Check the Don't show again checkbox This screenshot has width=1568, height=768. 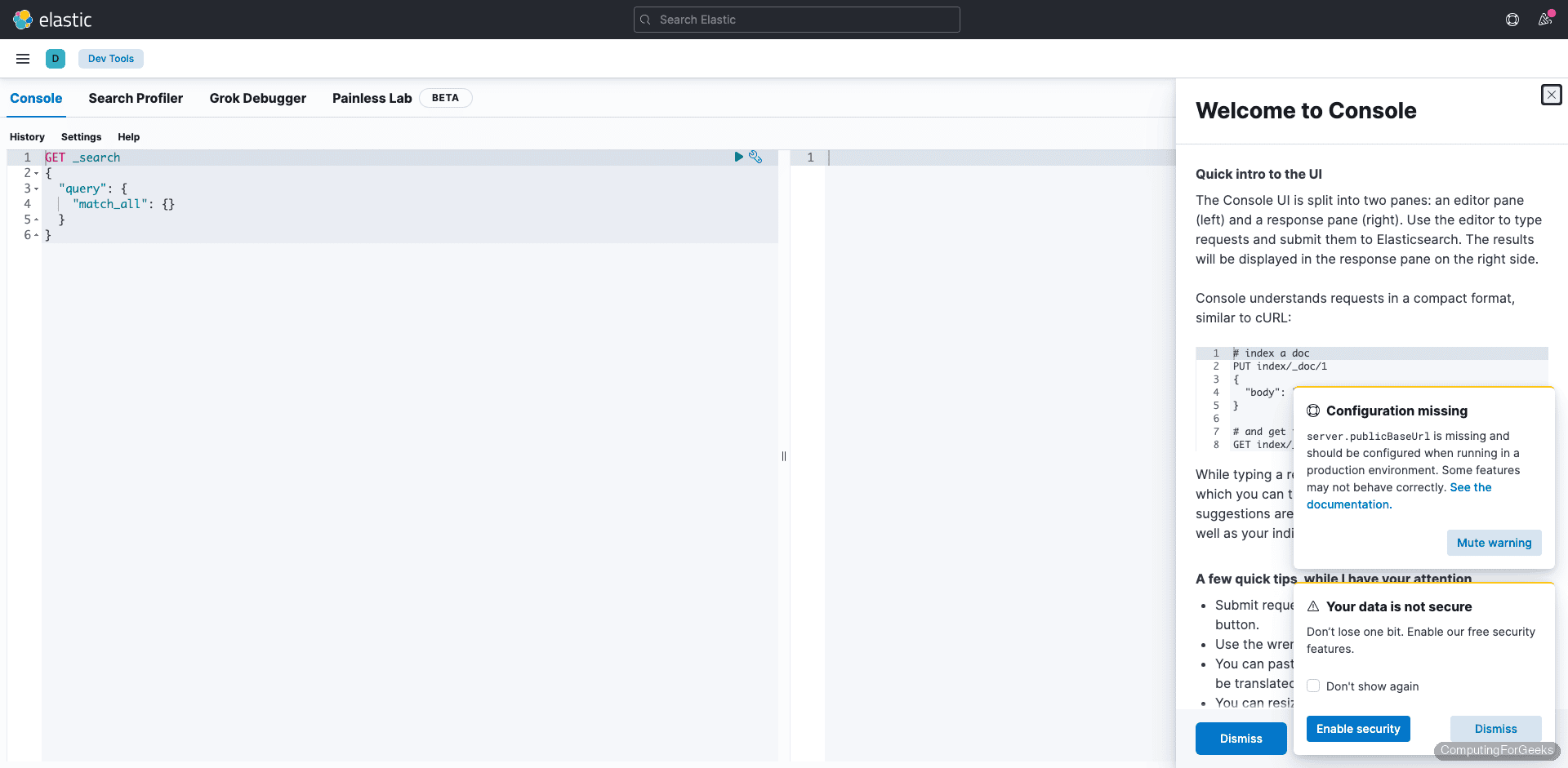(1313, 686)
